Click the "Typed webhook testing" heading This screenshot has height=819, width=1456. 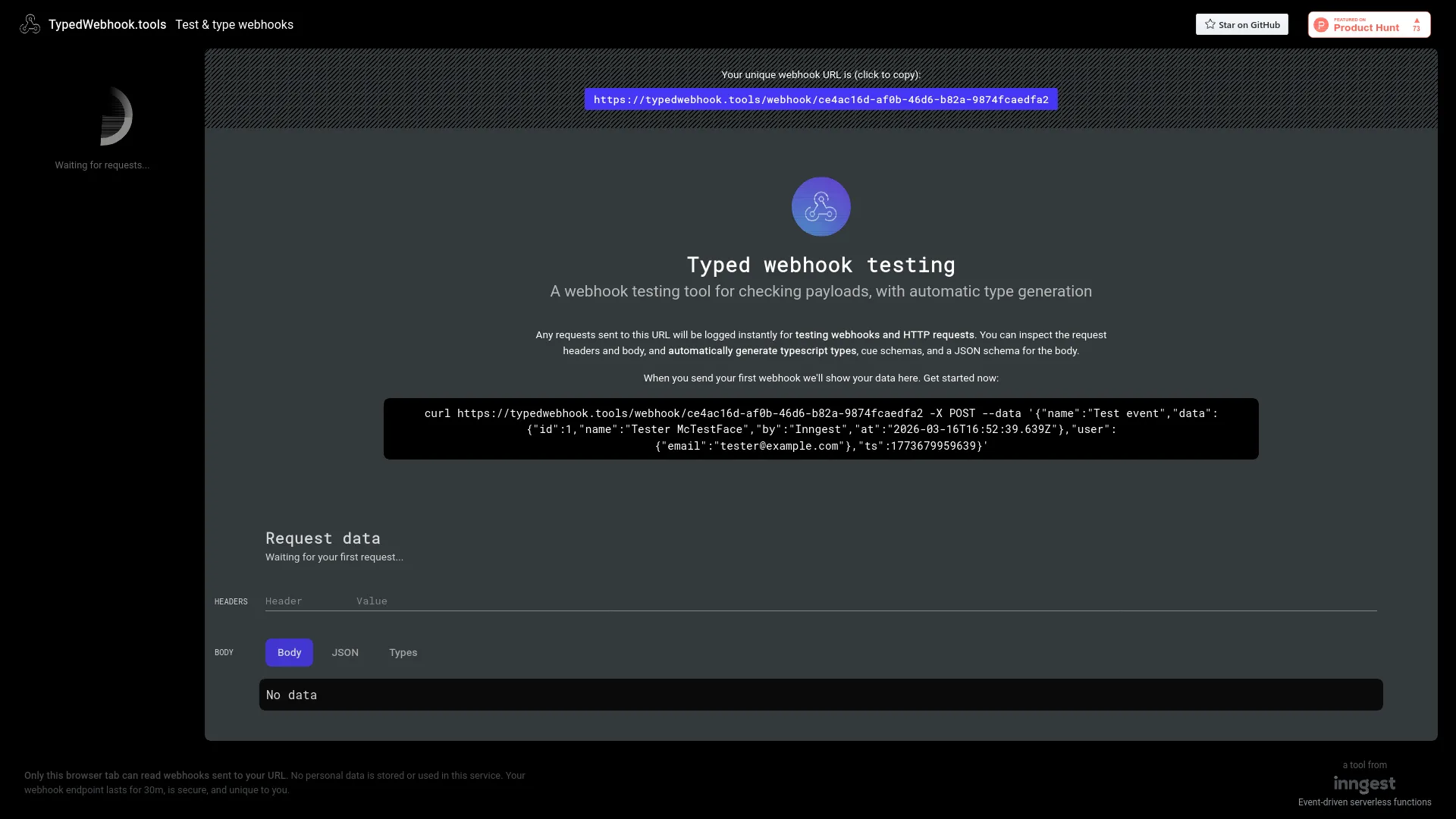click(x=821, y=265)
